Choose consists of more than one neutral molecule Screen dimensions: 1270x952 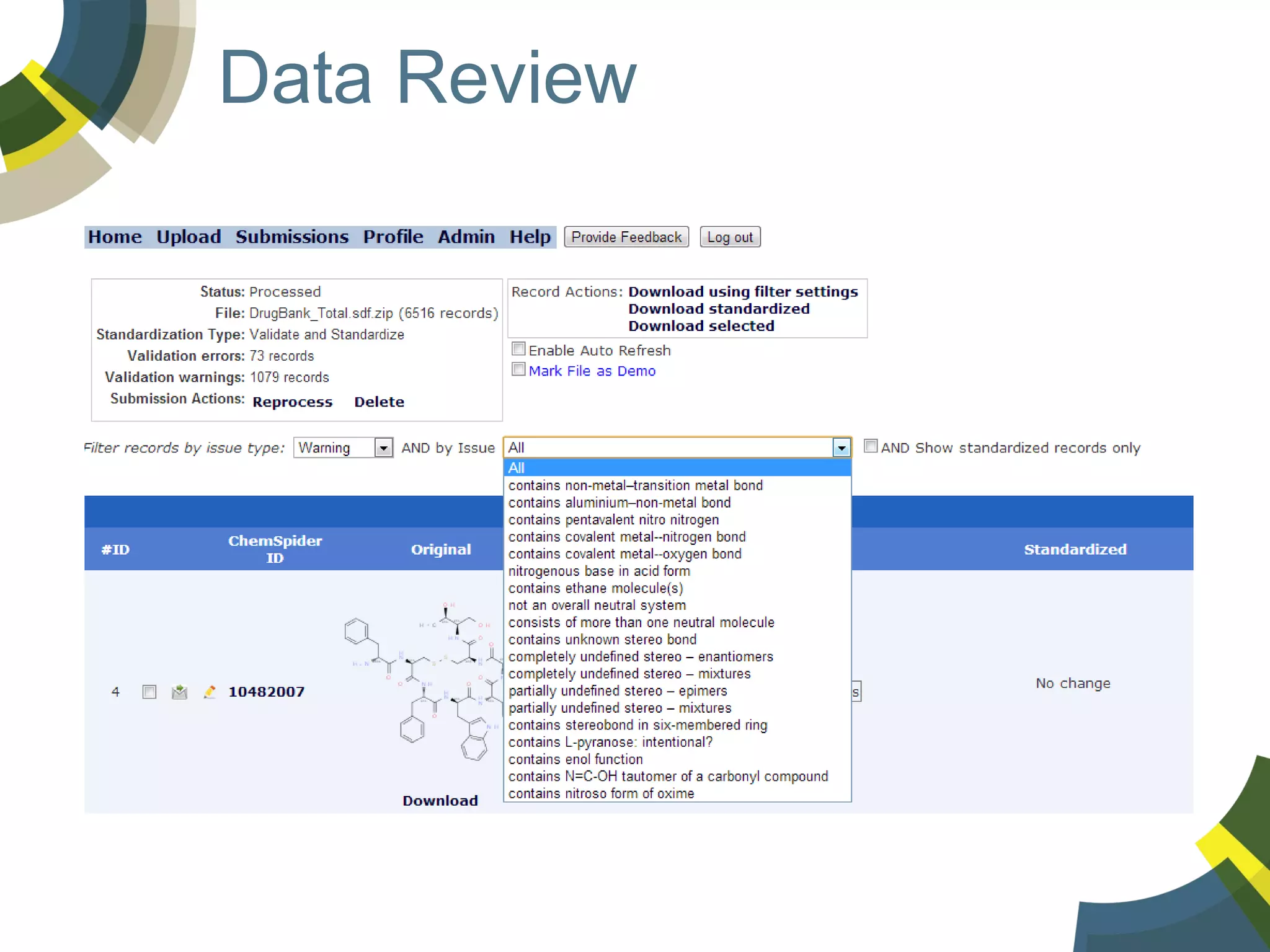coord(677,622)
